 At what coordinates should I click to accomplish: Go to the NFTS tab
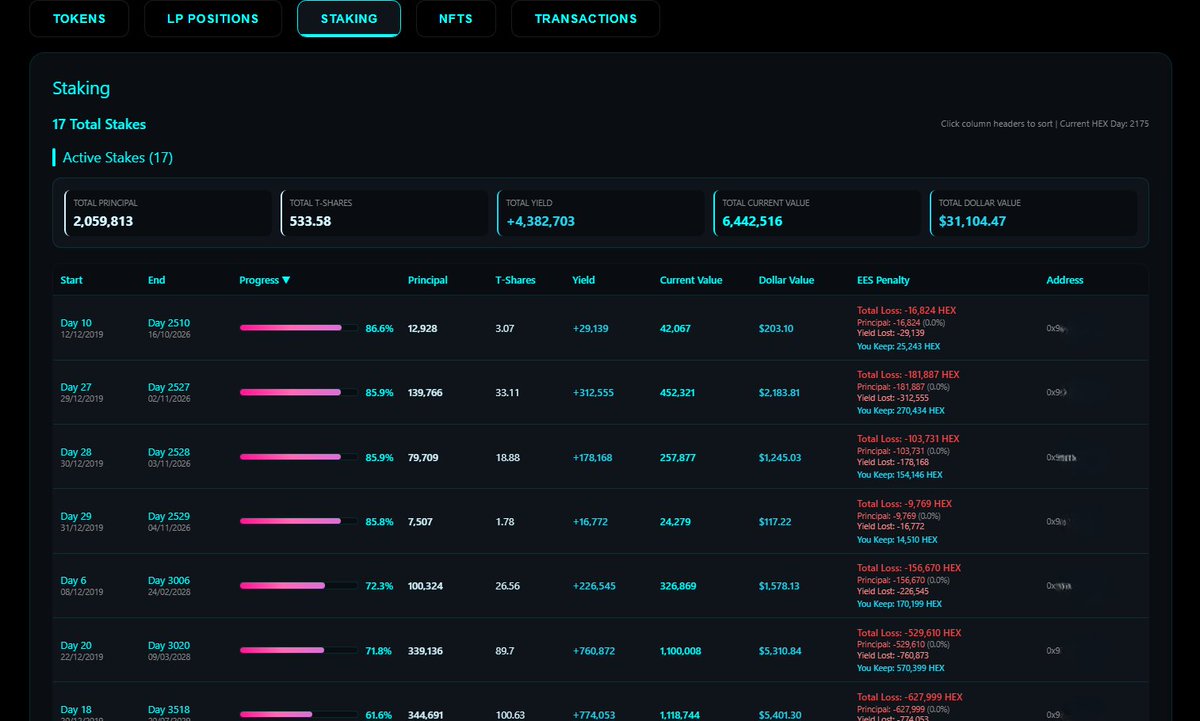pos(456,19)
